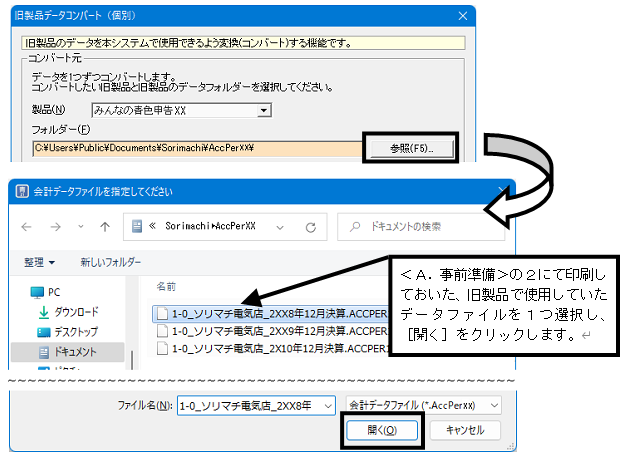Select the 2XX9年12月決算 file
This screenshot has height=458, width=623.
273,331
